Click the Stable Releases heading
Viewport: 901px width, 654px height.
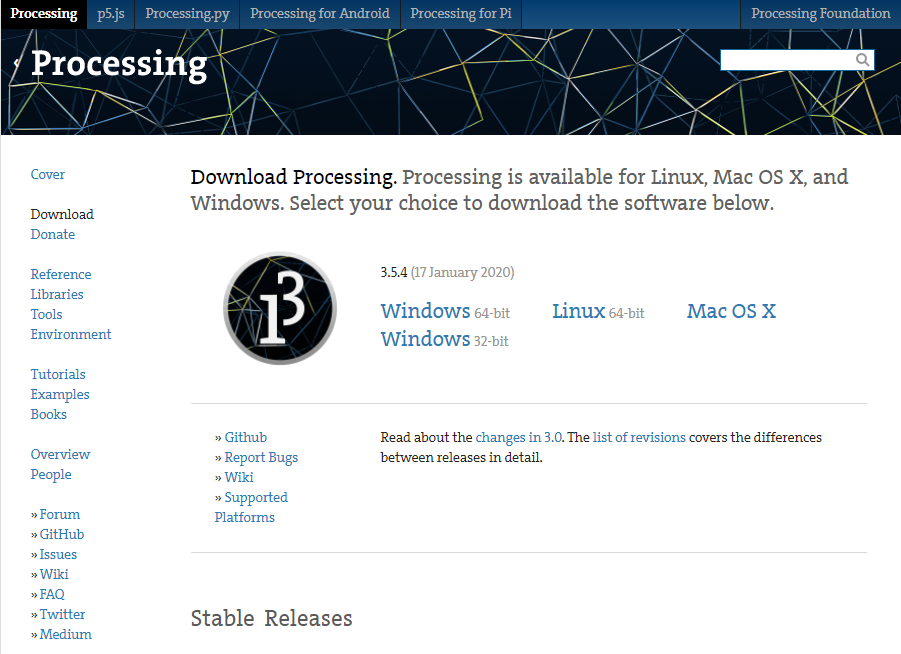(271, 618)
